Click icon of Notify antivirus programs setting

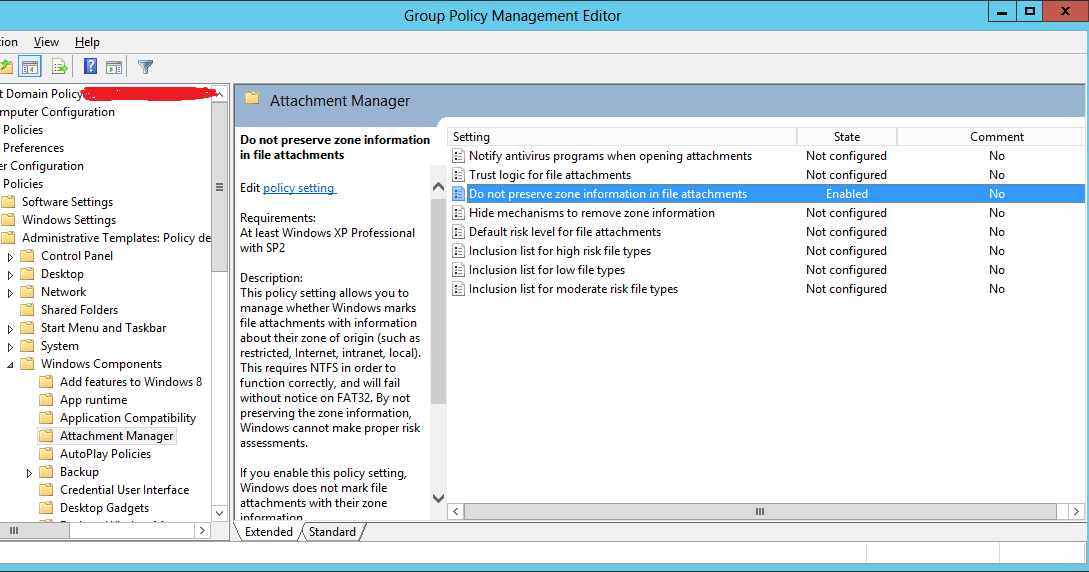(458, 156)
